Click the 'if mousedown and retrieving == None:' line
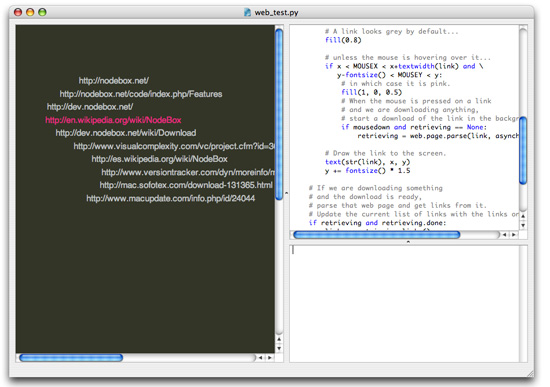 [x=414, y=127]
